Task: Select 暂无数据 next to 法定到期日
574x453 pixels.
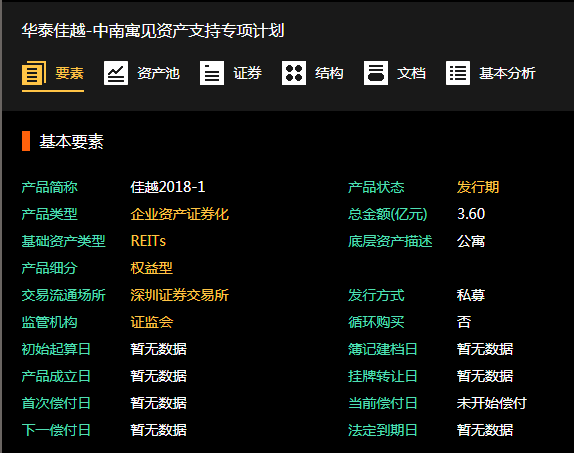Action: coord(485,430)
